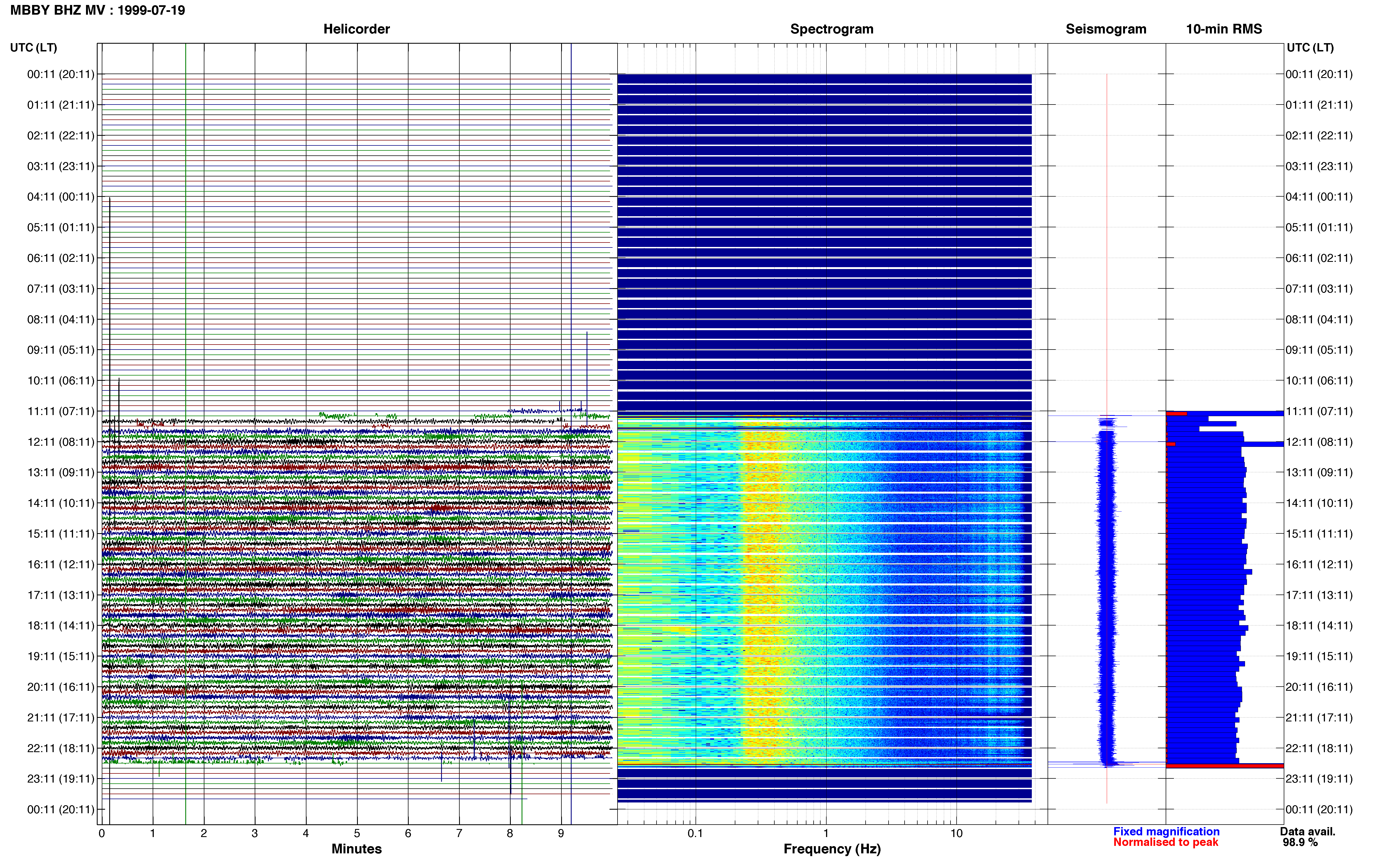Click the left time label '12:11 (08:11)'
Screen dimensions: 1388x868
pyautogui.click(x=61, y=442)
